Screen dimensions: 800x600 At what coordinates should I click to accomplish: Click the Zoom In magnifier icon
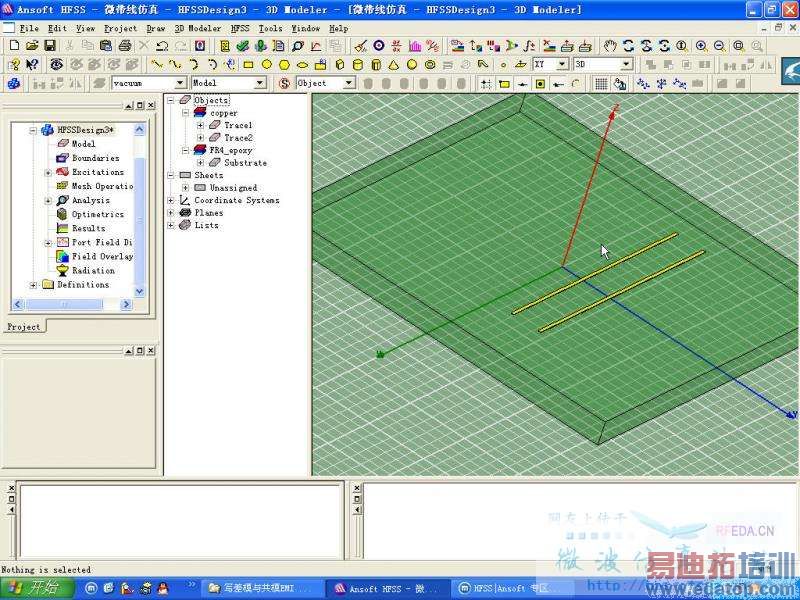pos(702,46)
